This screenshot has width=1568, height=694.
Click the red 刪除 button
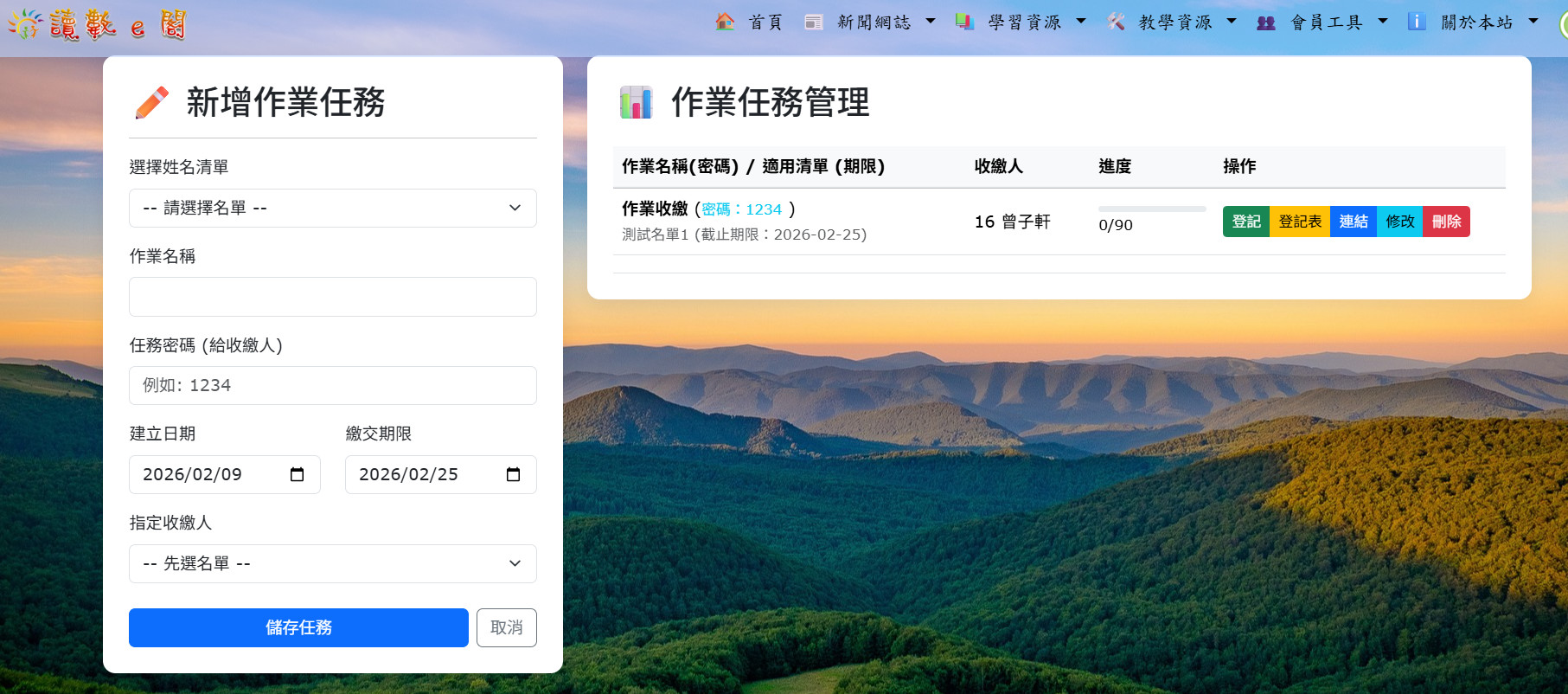(x=1446, y=222)
